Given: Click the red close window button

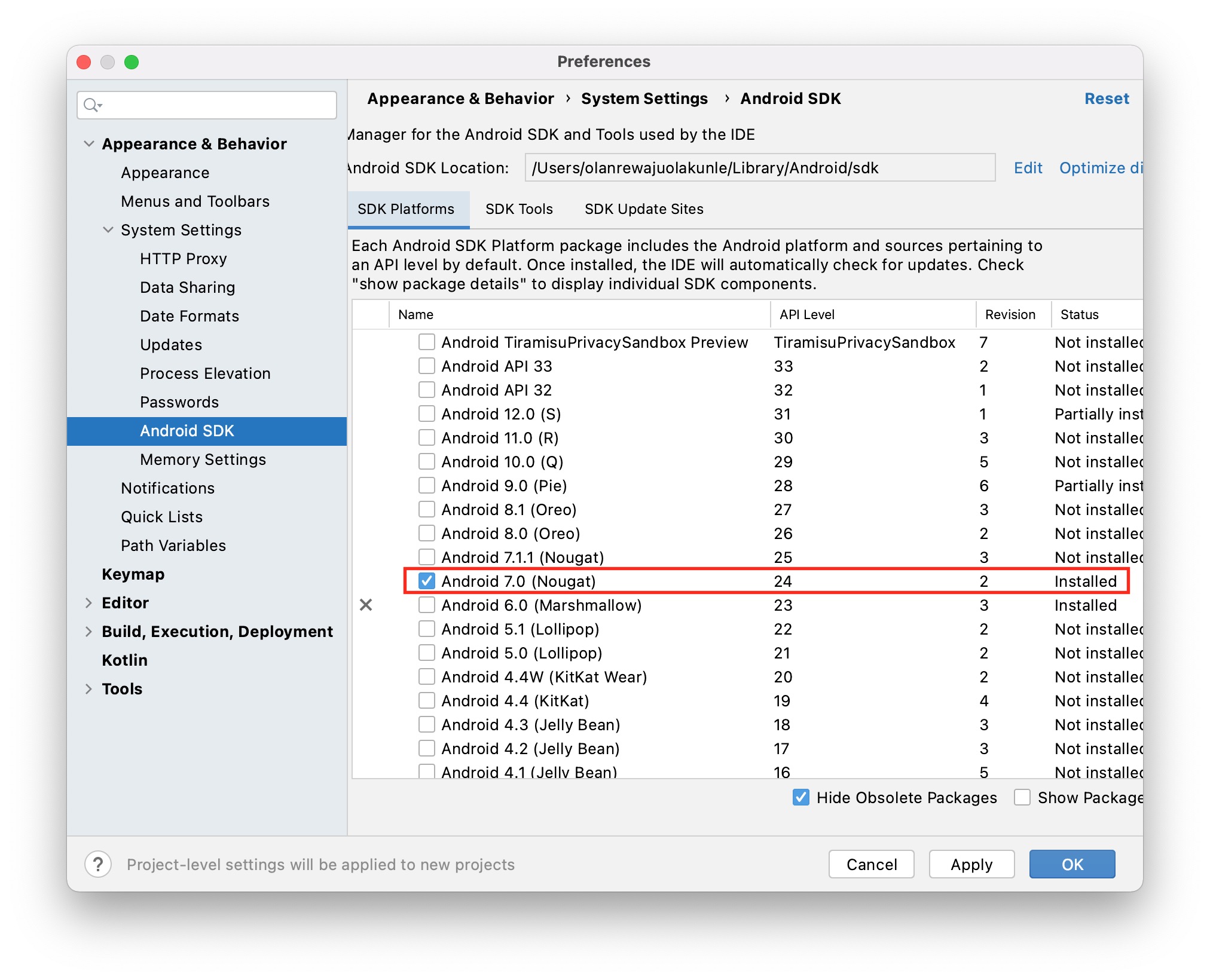Looking at the screenshot, I should tap(84, 62).
